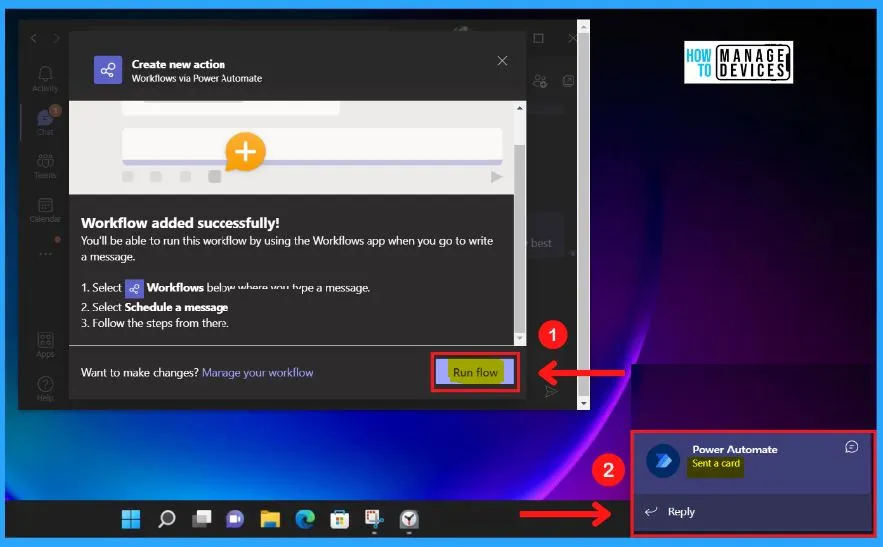The width and height of the screenshot is (883, 547).
Task: Click the dialog scrollbar up arrow
Action: click(x=519, y=108)
